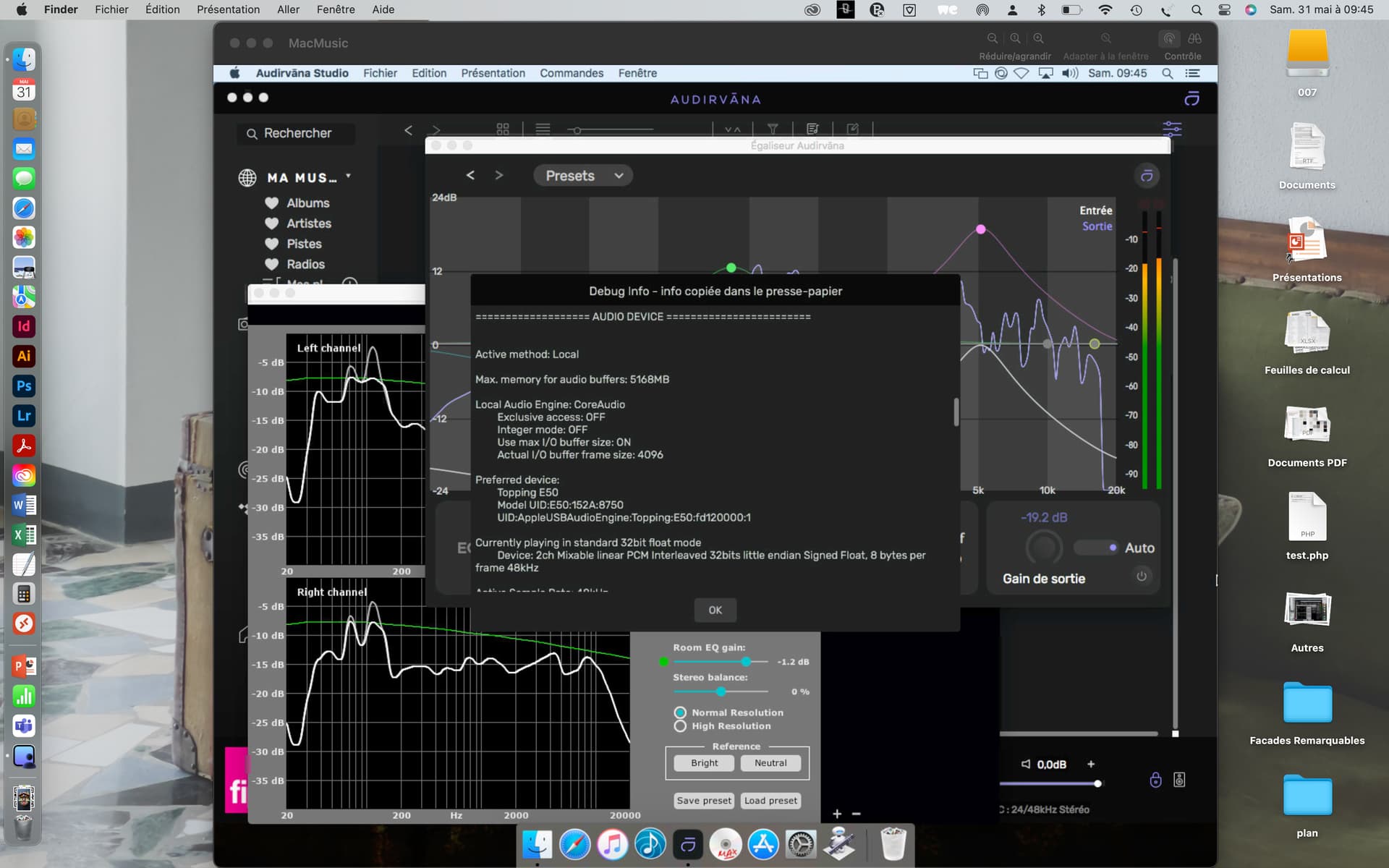Image resolution: width=1389 pixels, height=868 pixels.
Task: Open the Audirvana settings sliders icon
Action: (x=1172, y=129)
